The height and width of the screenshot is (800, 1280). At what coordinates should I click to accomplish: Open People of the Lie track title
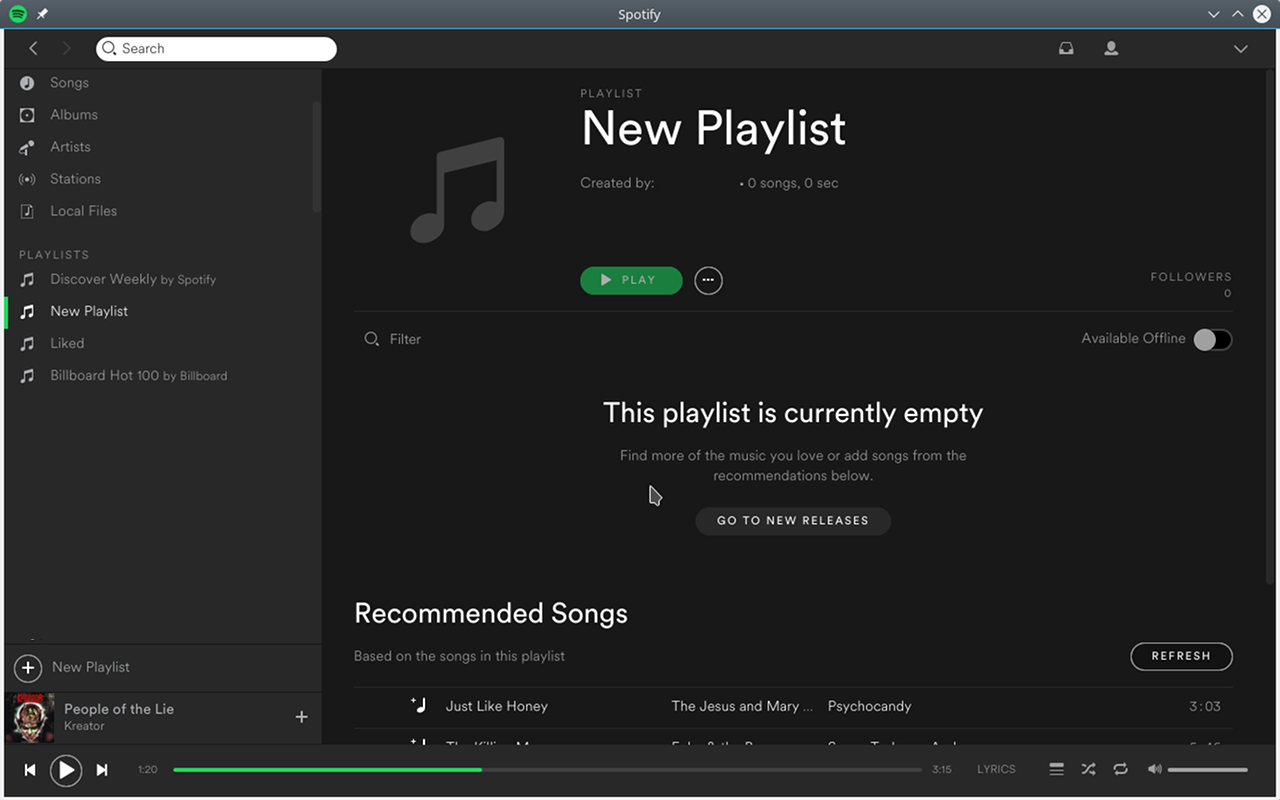(x=119, y=709)
